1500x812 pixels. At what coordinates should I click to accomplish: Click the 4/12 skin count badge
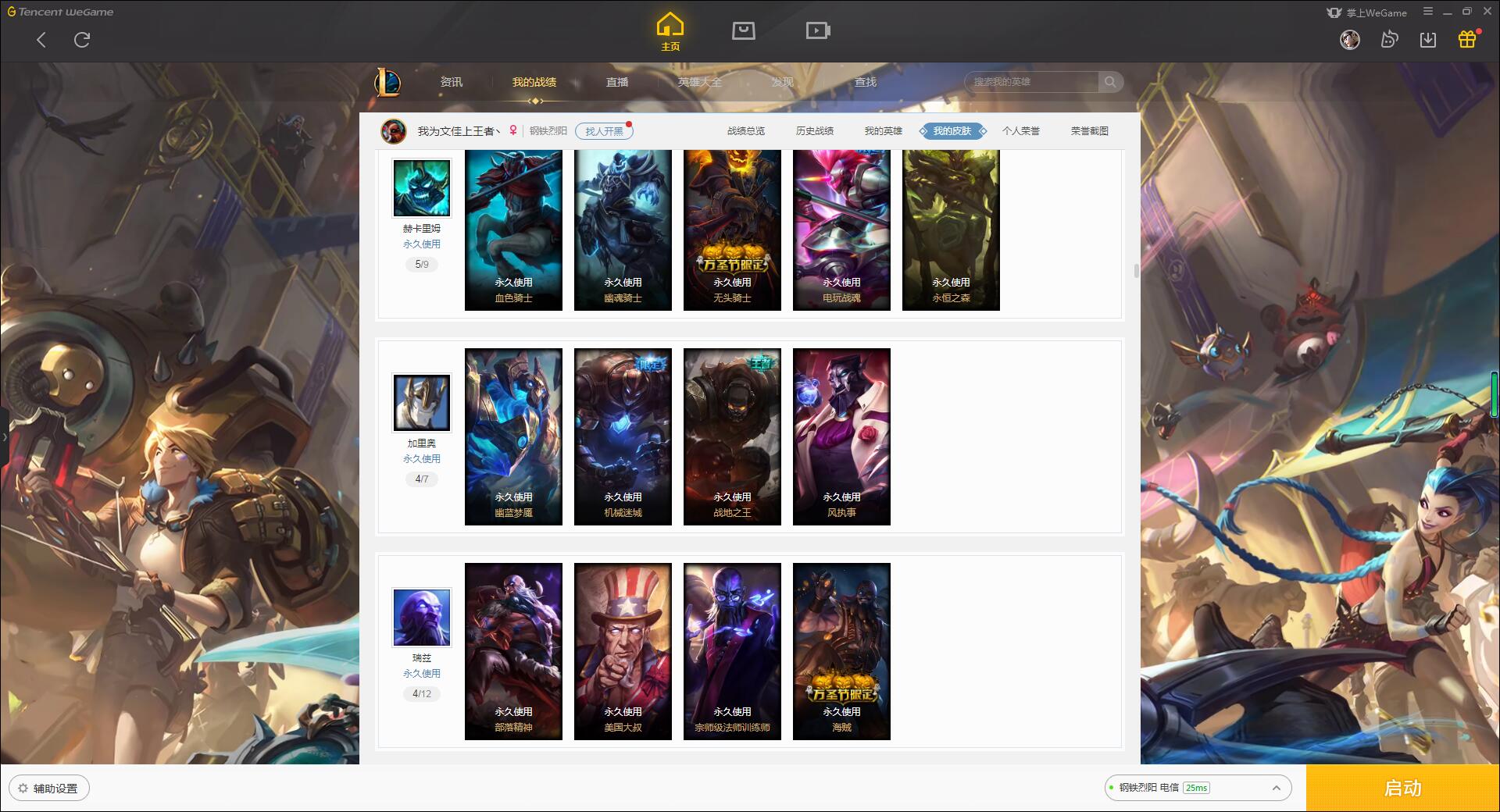point(422,694)
